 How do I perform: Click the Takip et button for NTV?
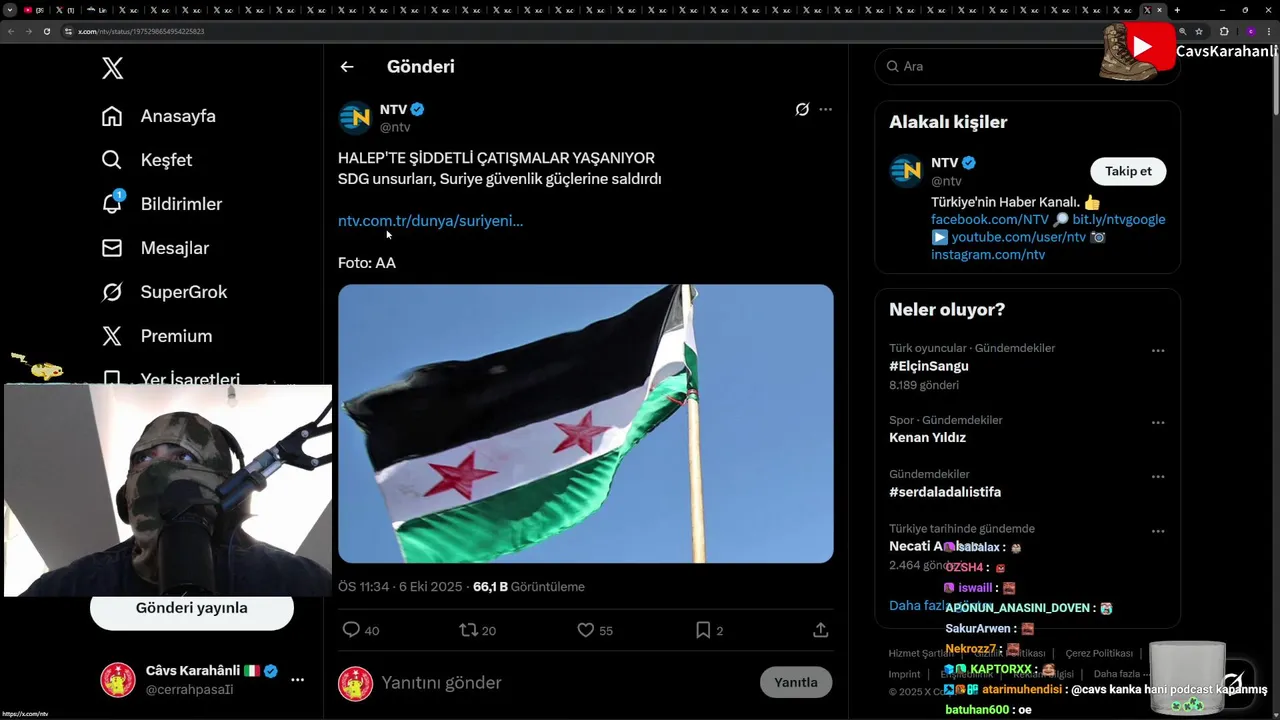1128,171
